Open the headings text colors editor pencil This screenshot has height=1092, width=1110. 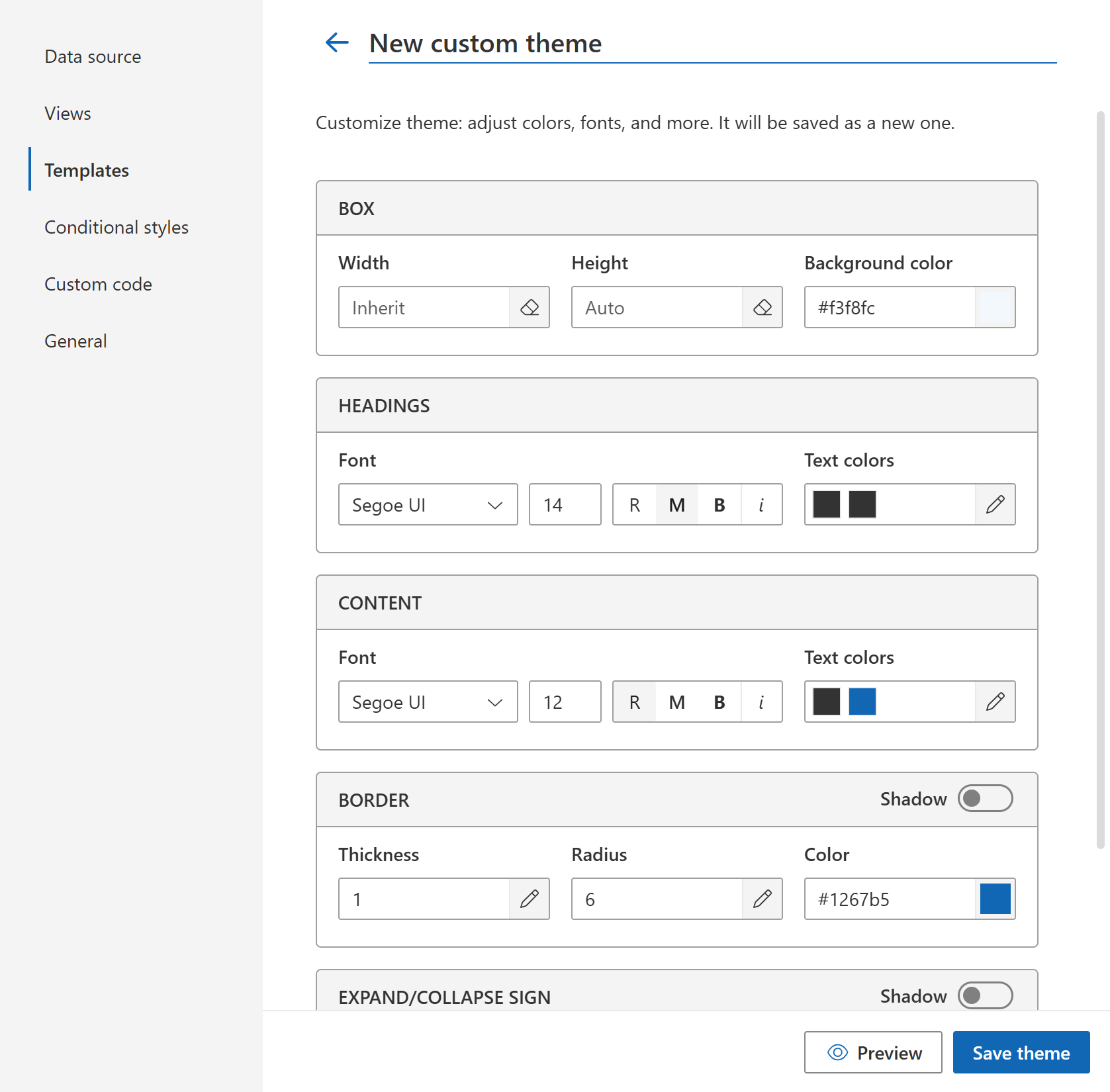click(995, 504)
